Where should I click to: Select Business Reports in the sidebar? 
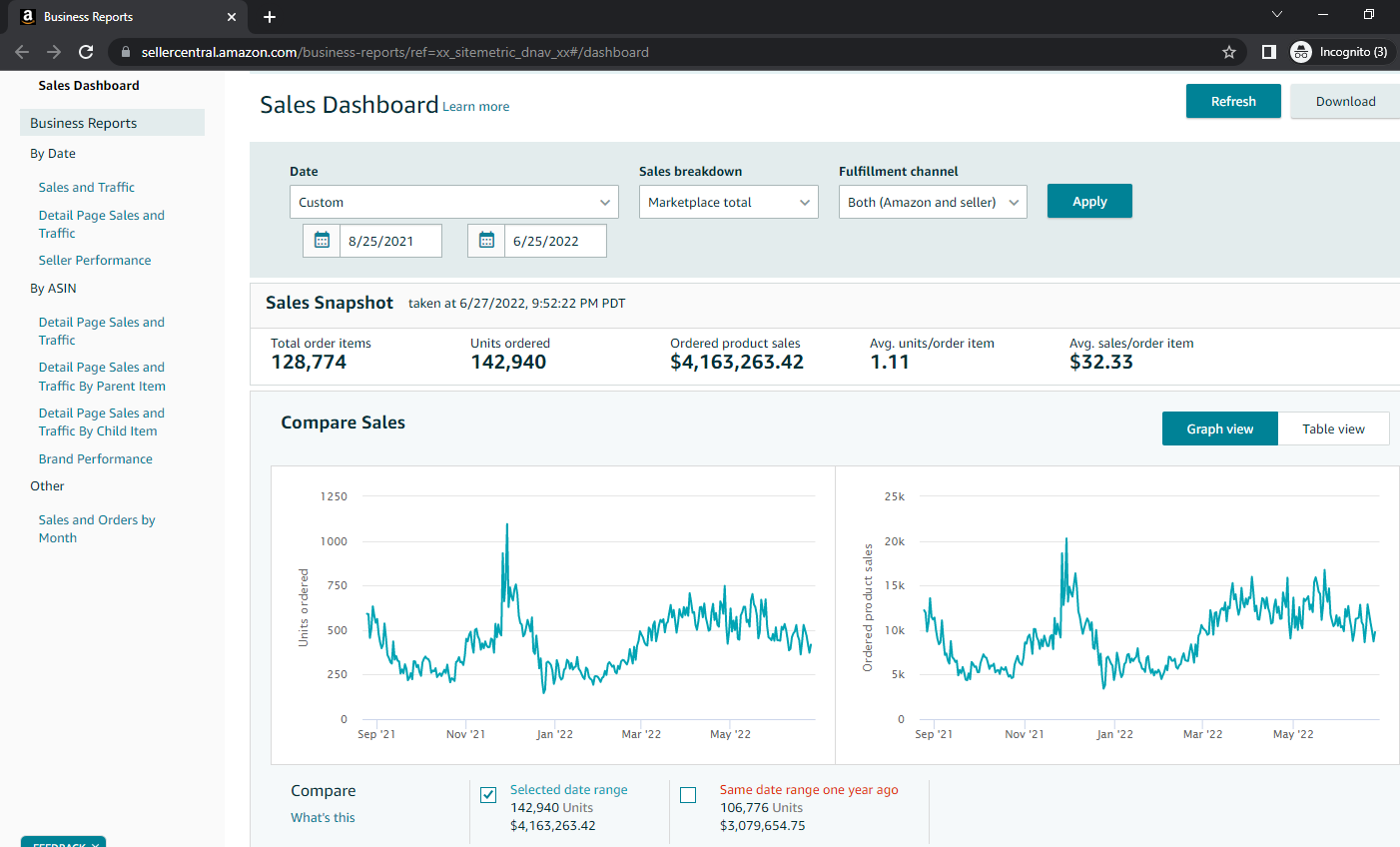(x=112, y=123)
